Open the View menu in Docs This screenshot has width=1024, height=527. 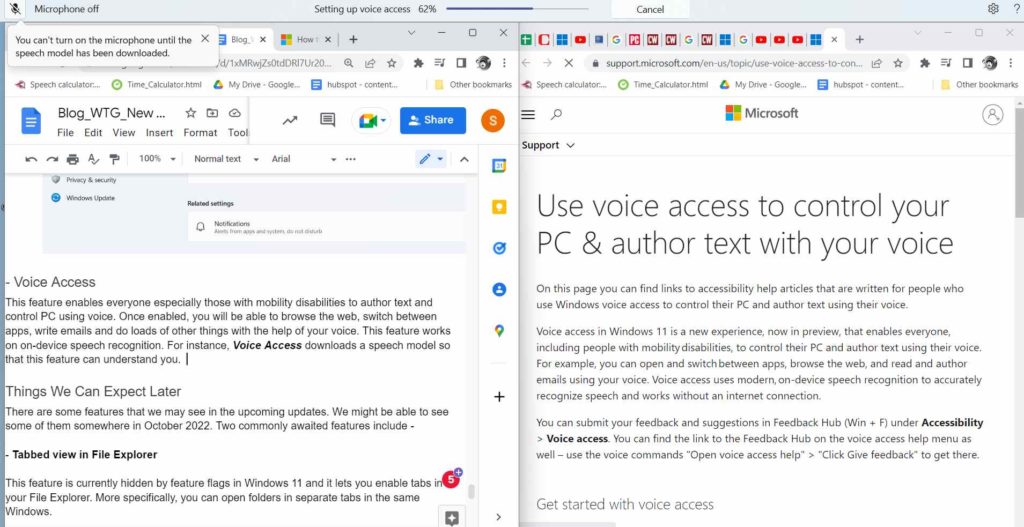(123, 133)
